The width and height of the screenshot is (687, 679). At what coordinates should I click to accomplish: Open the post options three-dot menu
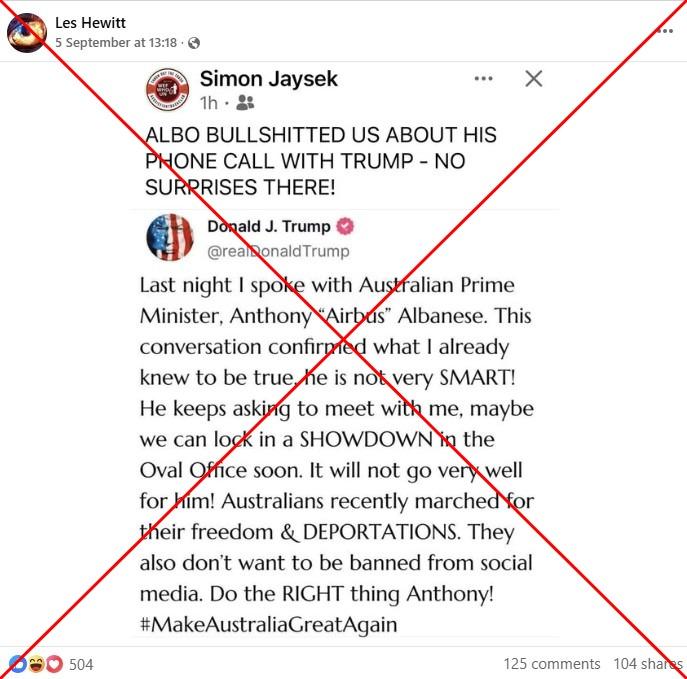pos(665,31)
